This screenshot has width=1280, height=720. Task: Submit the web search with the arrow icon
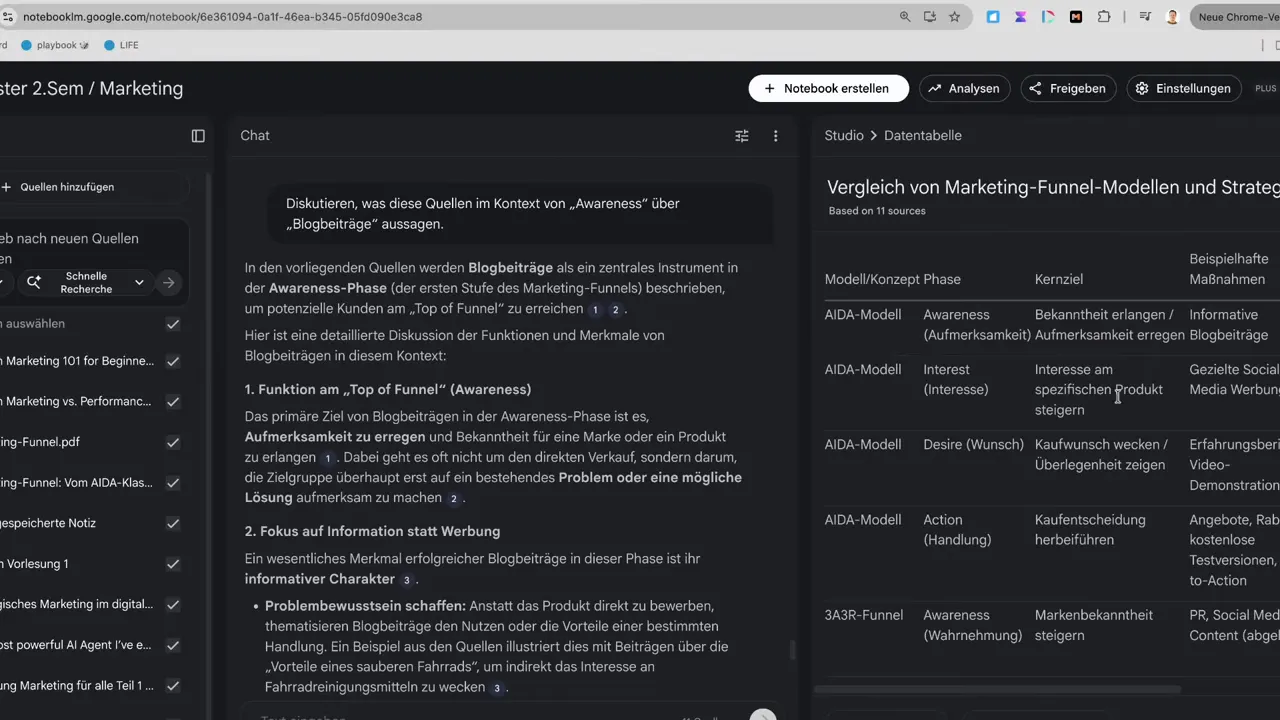point(168,283)
